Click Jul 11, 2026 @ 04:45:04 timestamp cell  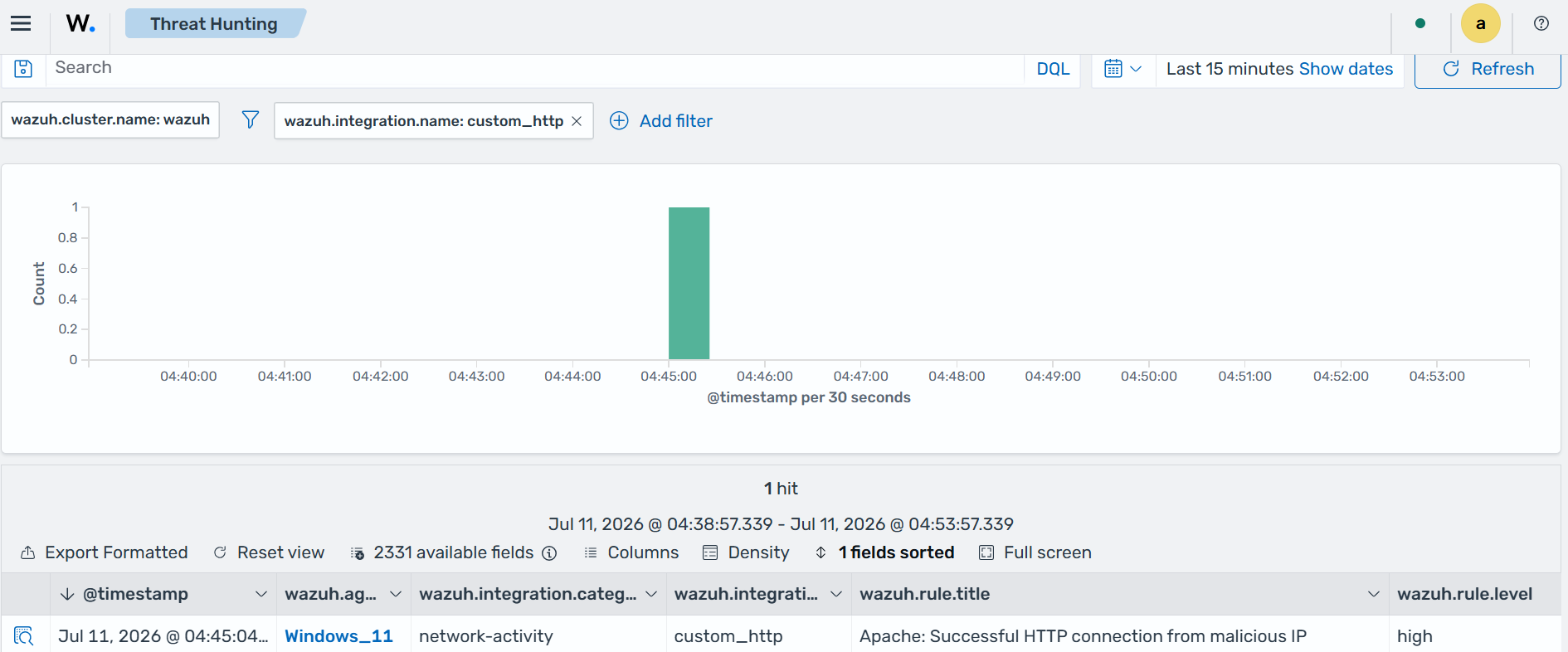[163, 636]
